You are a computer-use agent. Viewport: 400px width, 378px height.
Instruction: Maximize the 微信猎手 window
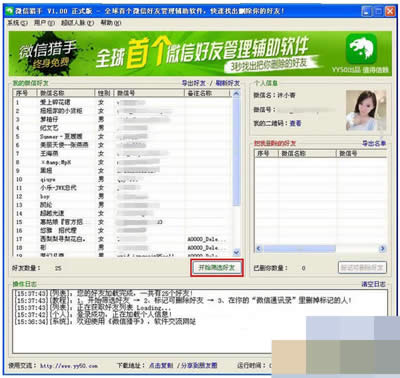[x=378, y=11]
